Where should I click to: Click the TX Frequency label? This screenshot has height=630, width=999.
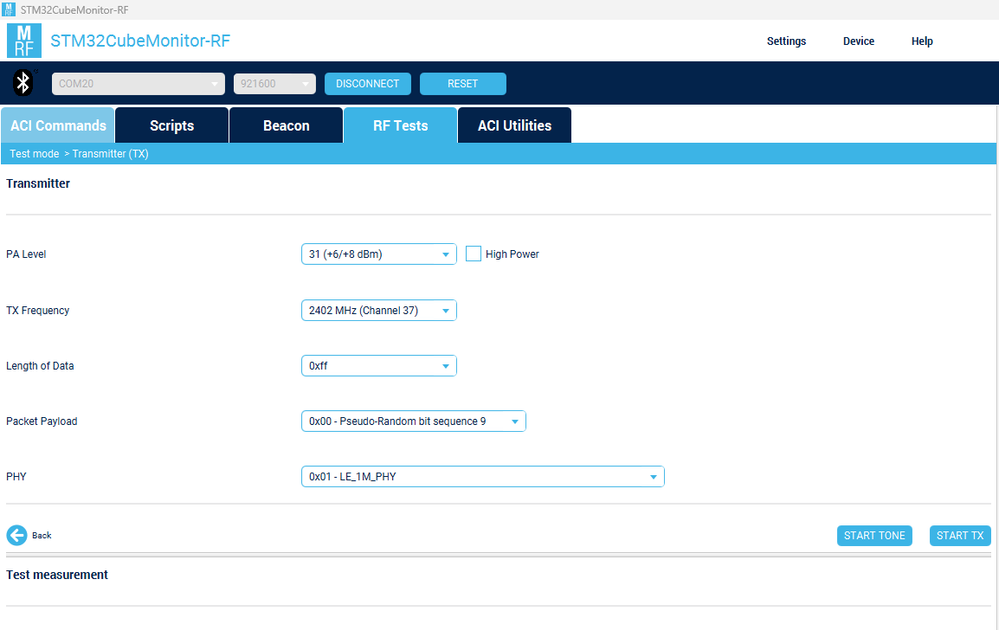[x=38, y=310]
